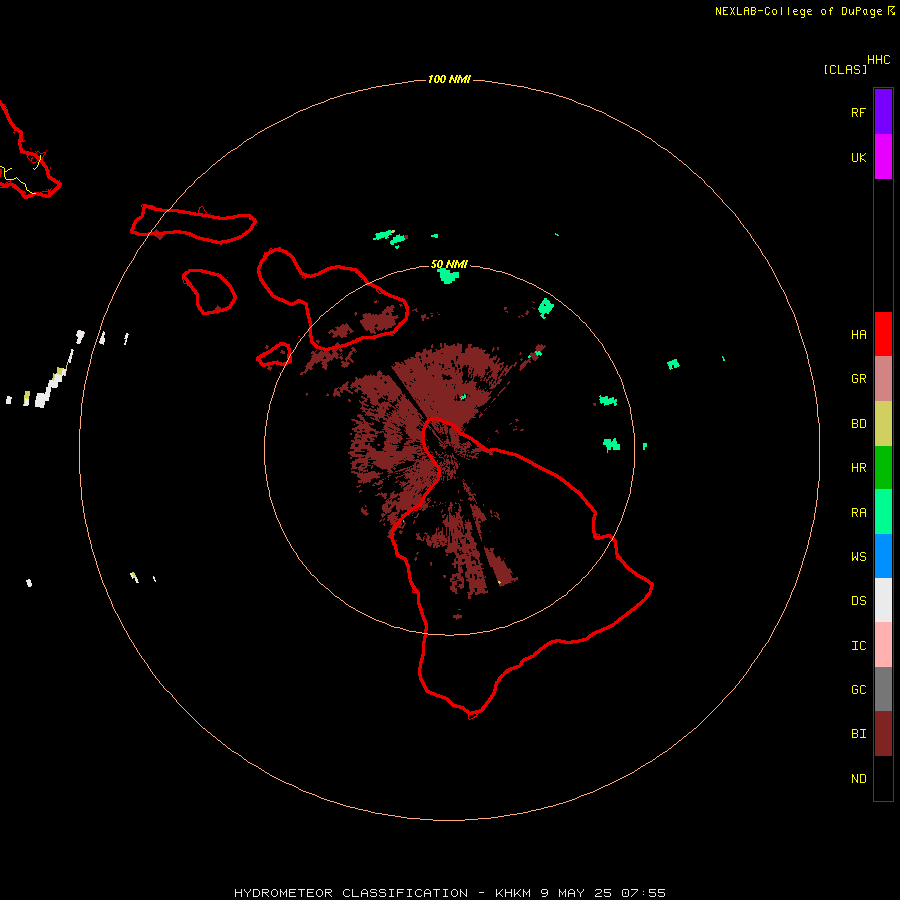This screenshot has height=900, width=900.
Task: Click the RF legend label
Action: 858,112
